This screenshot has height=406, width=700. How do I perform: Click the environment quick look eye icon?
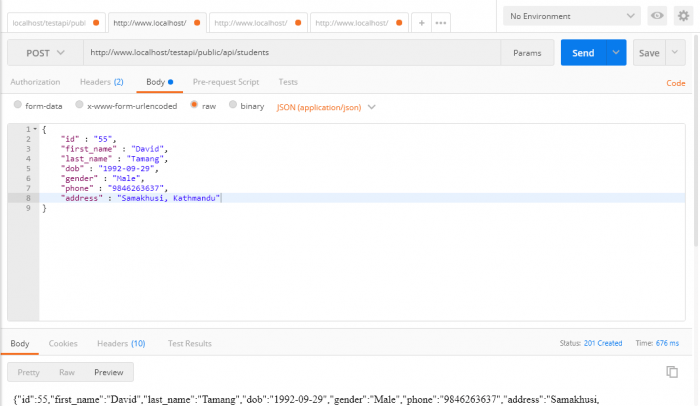click(657, 16)
